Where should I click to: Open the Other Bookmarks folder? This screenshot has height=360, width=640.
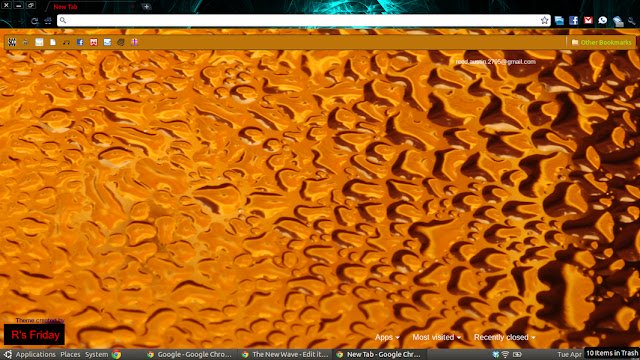tap(601, 42)
